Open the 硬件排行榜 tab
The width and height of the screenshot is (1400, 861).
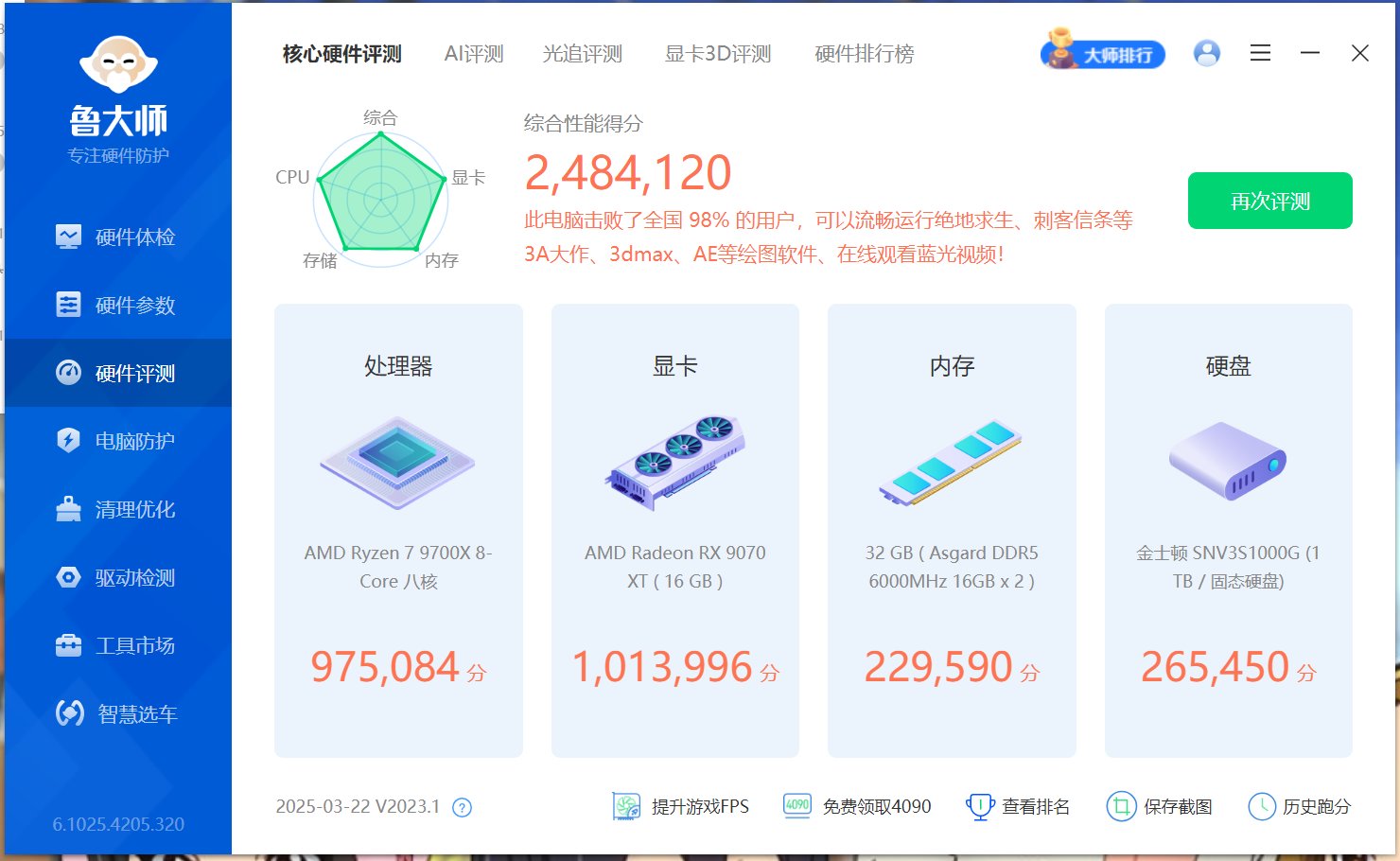pos(862,54)
